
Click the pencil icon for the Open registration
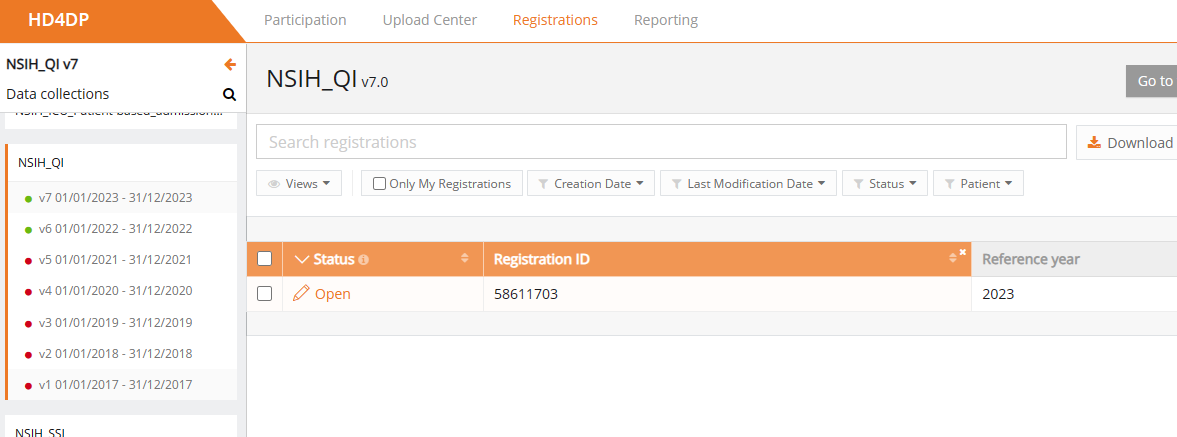click(301, 294)
